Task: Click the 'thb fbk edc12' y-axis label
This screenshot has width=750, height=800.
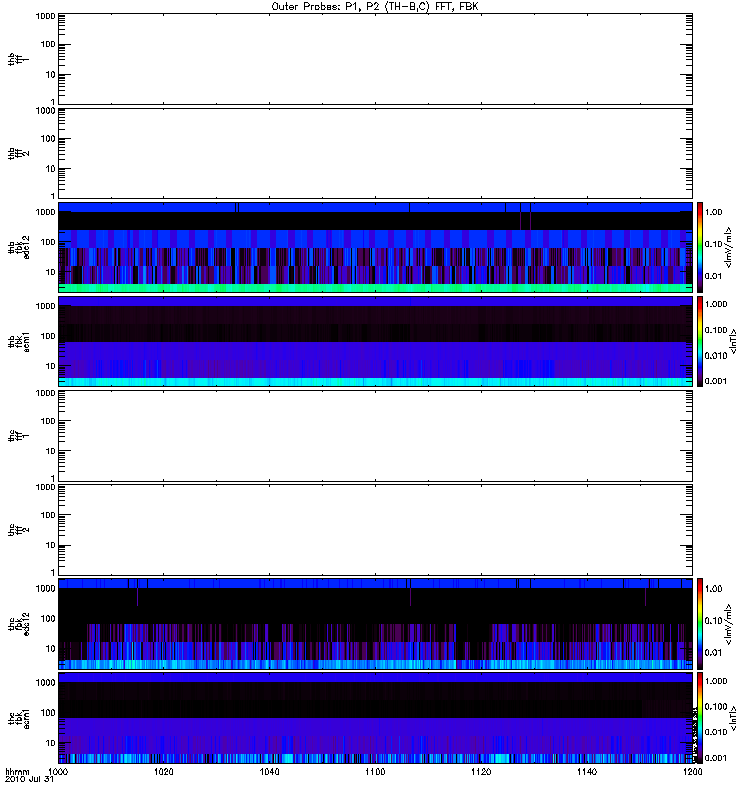Action: click(19, 247)
